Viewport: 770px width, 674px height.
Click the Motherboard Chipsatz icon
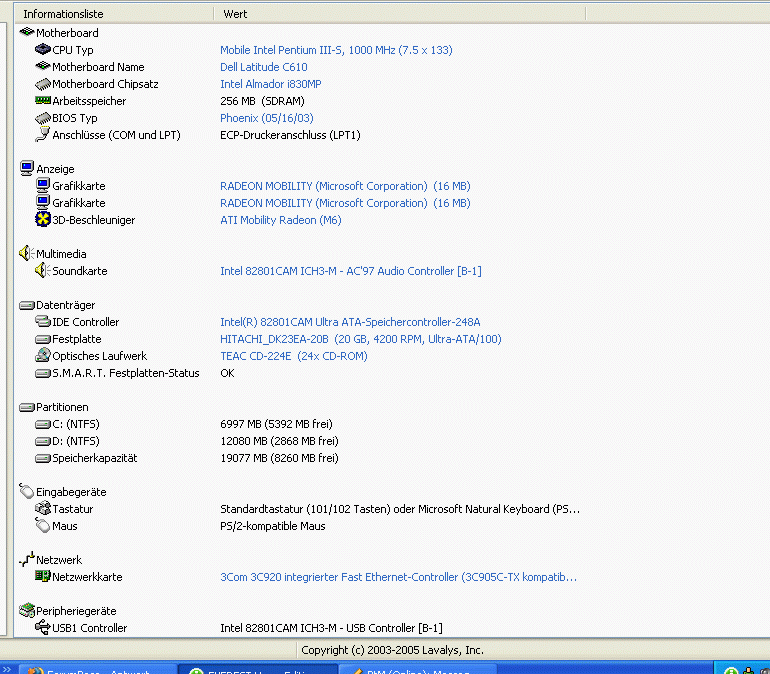point(43,84)
